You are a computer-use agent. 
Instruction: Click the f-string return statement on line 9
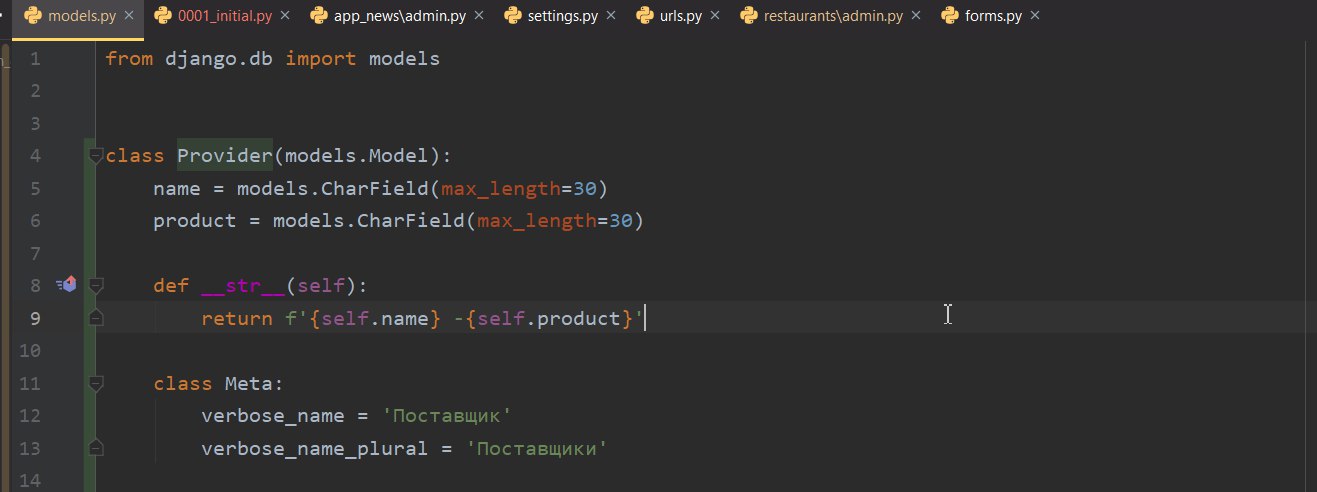click(x=423, y=319)
